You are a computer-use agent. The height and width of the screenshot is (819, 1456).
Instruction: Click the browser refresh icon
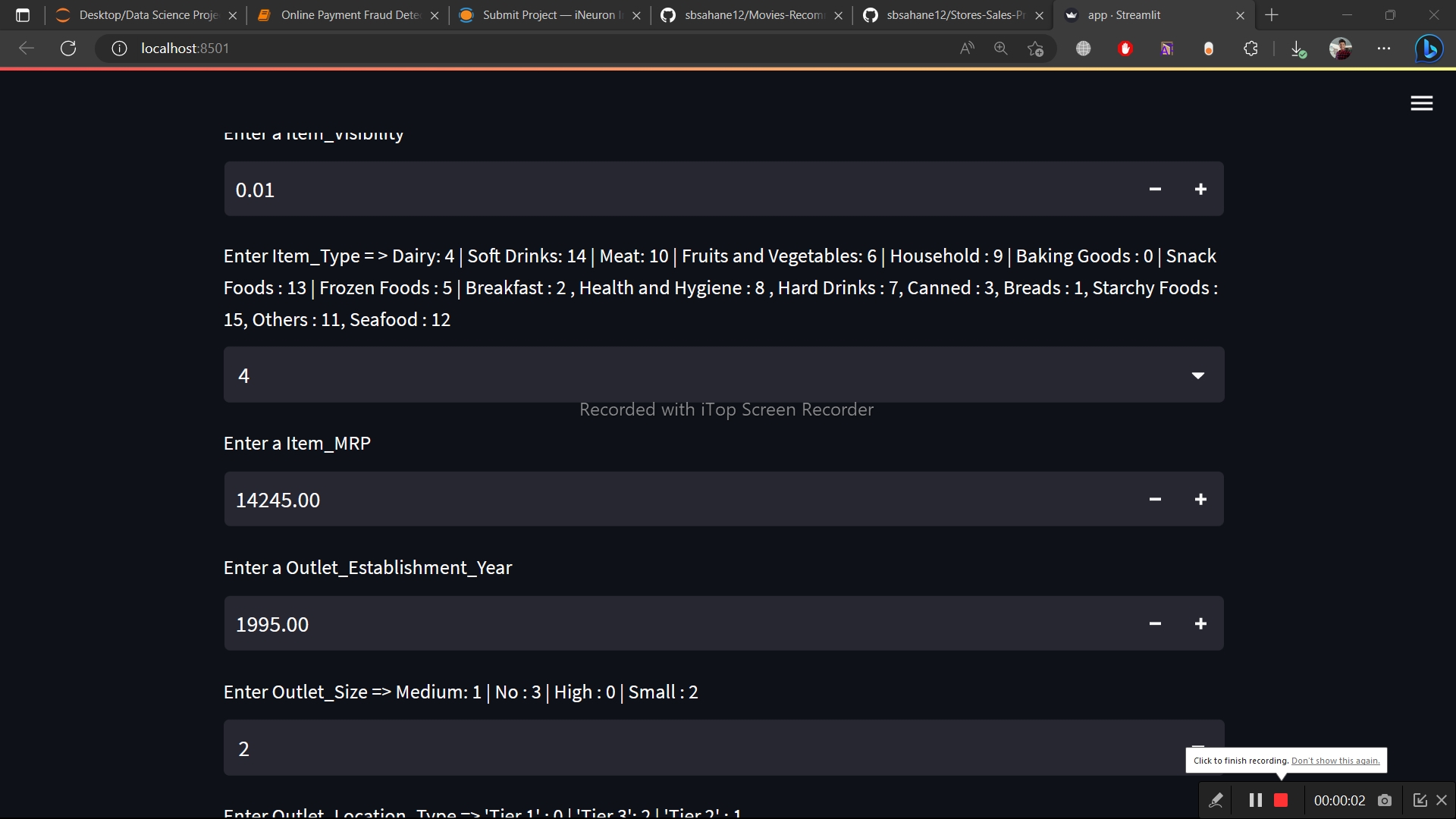(x=68, y=49)
